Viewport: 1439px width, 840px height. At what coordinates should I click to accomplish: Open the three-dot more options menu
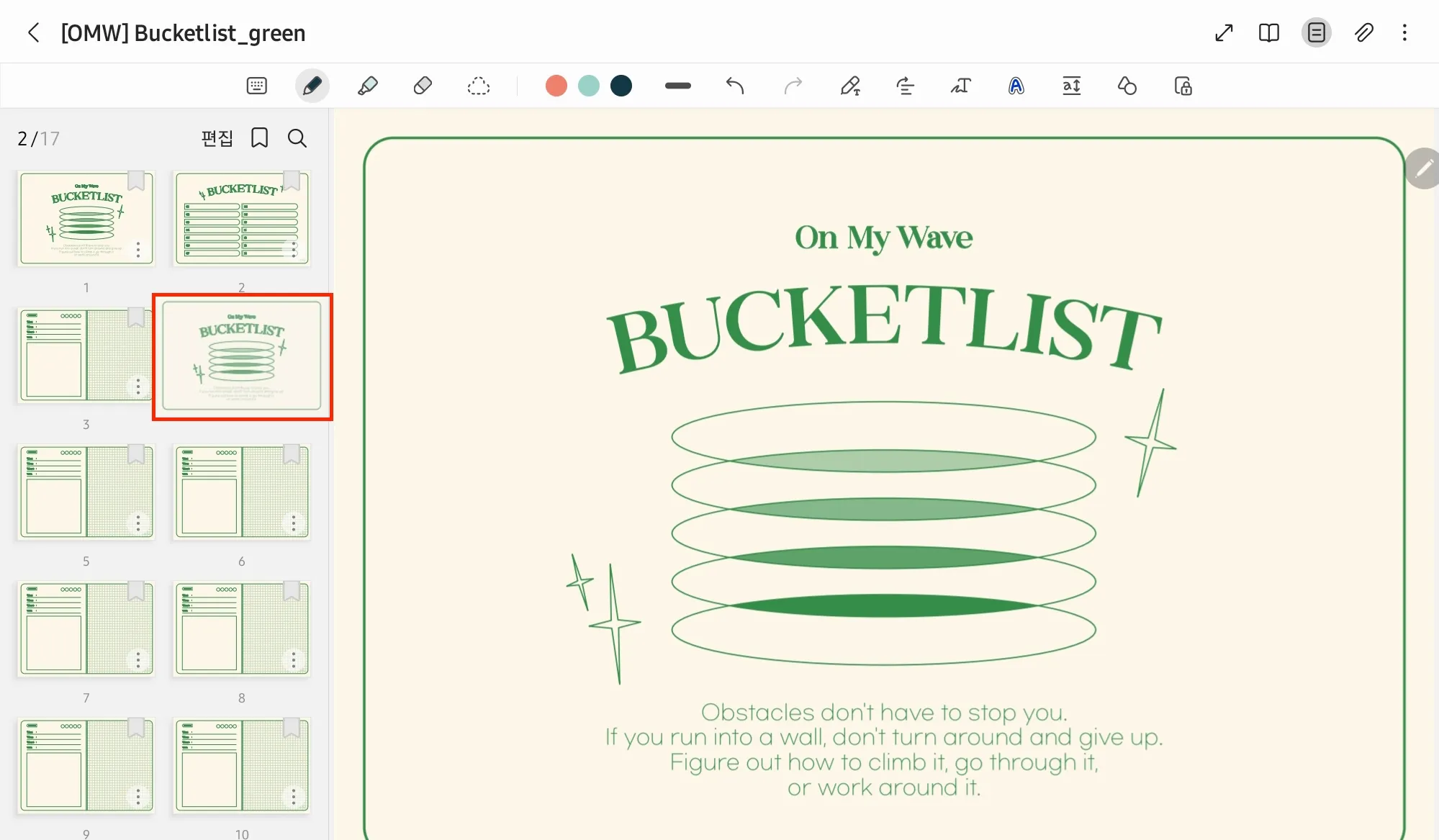pyautogui.click(x=1404, y=32)
